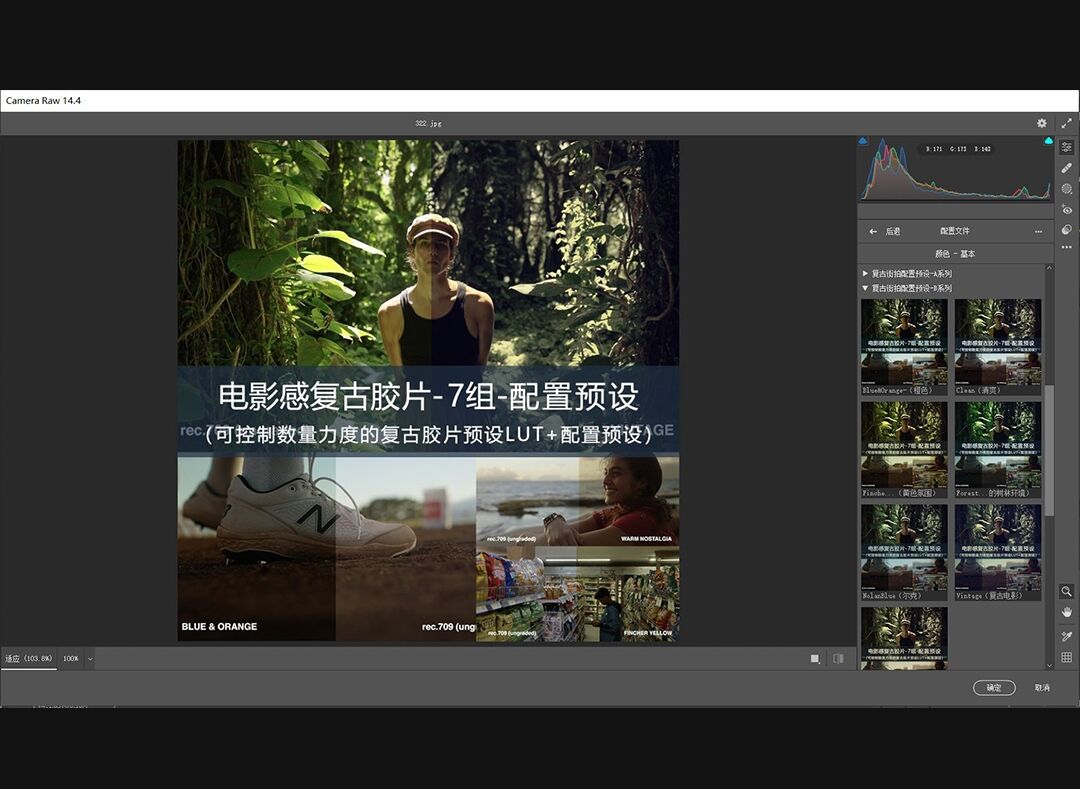Cancel with the 取消 button

1042,687
